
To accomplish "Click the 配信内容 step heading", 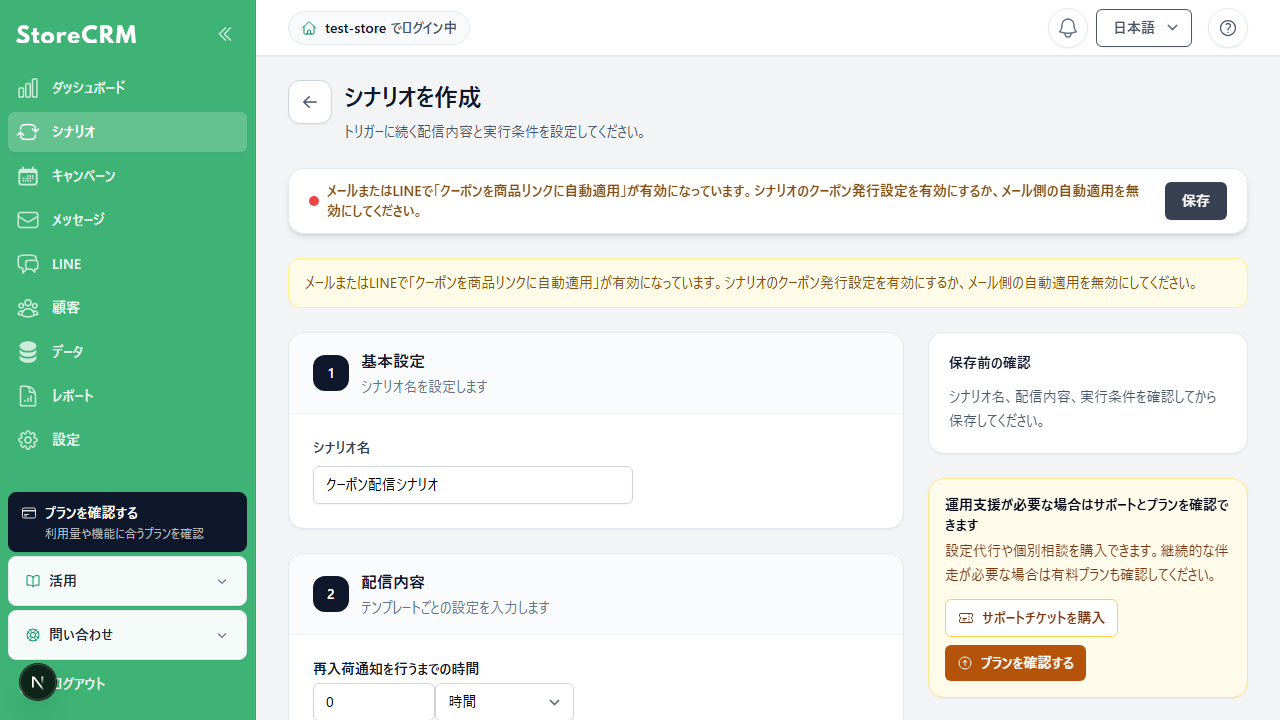I will click(393, 582).
